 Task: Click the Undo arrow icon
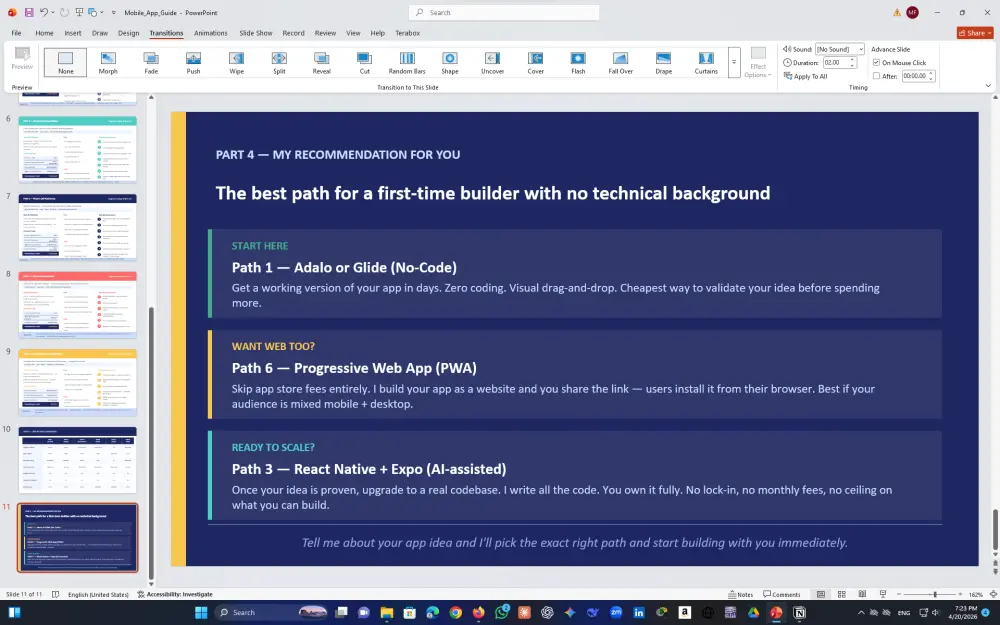click(x=43, y=12)
